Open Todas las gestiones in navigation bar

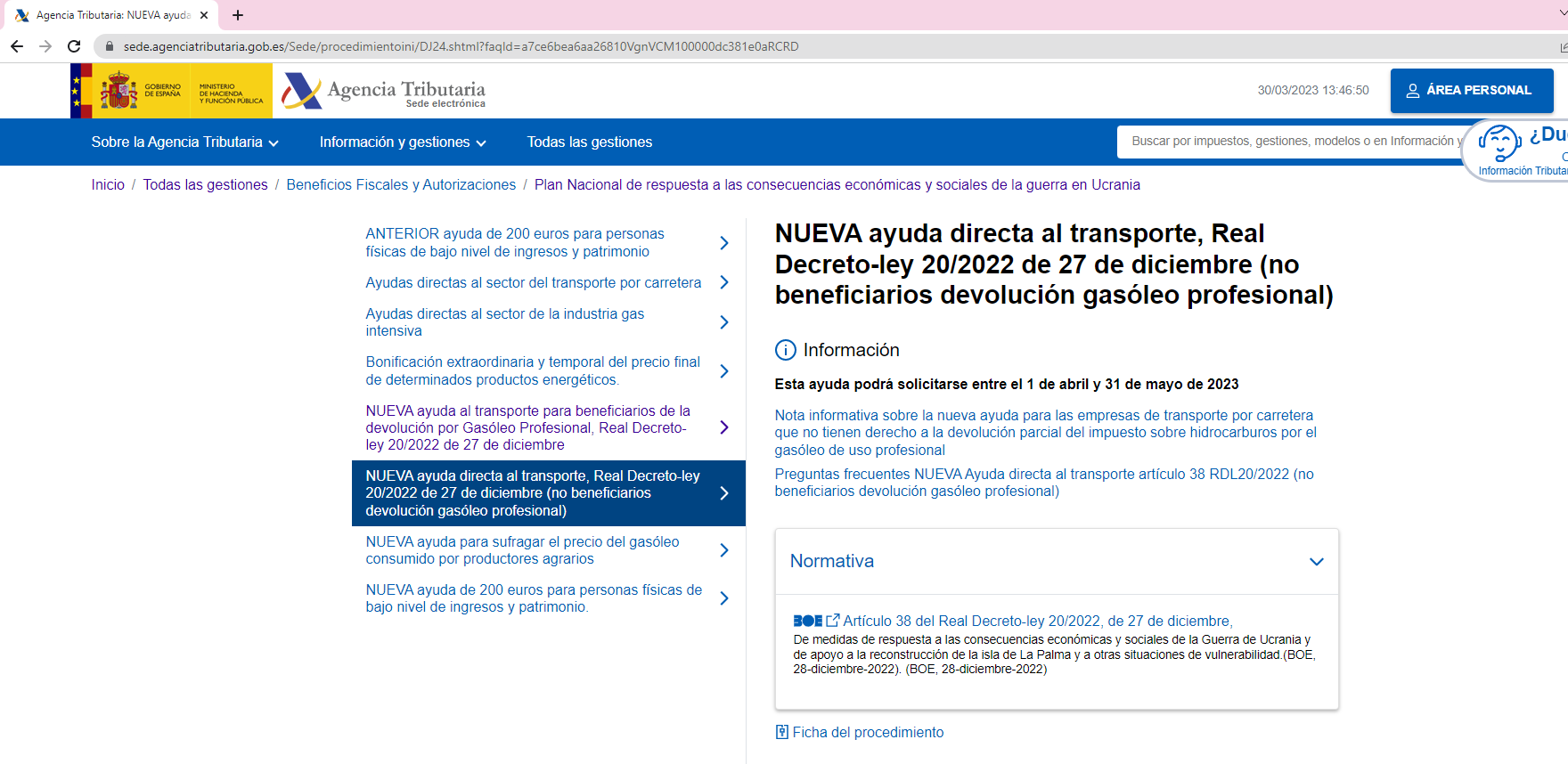[589, 142]
